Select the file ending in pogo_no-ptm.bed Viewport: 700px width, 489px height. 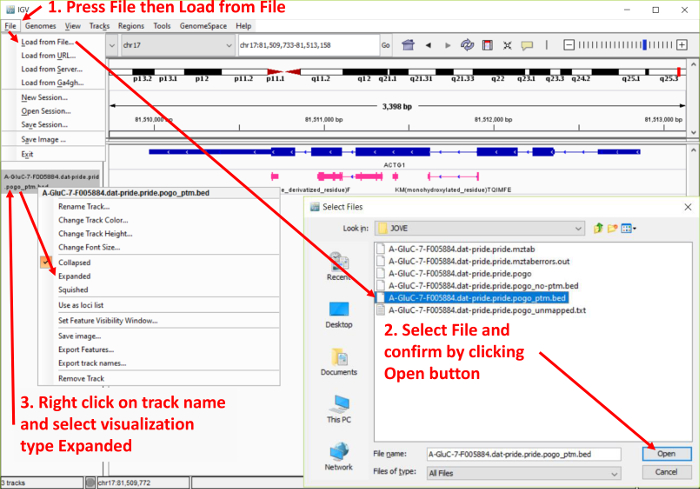click(483, 286)
